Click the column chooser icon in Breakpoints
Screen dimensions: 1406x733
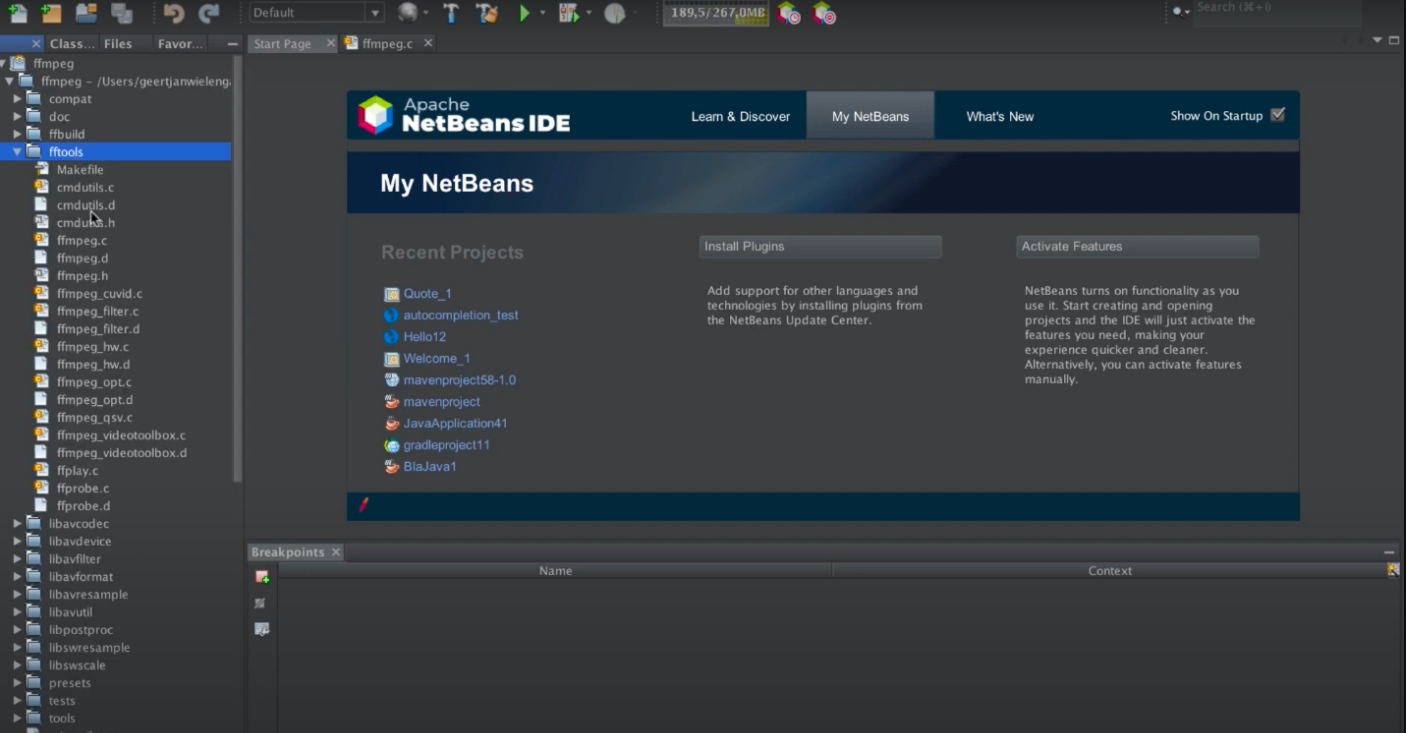pos(1393,570)
